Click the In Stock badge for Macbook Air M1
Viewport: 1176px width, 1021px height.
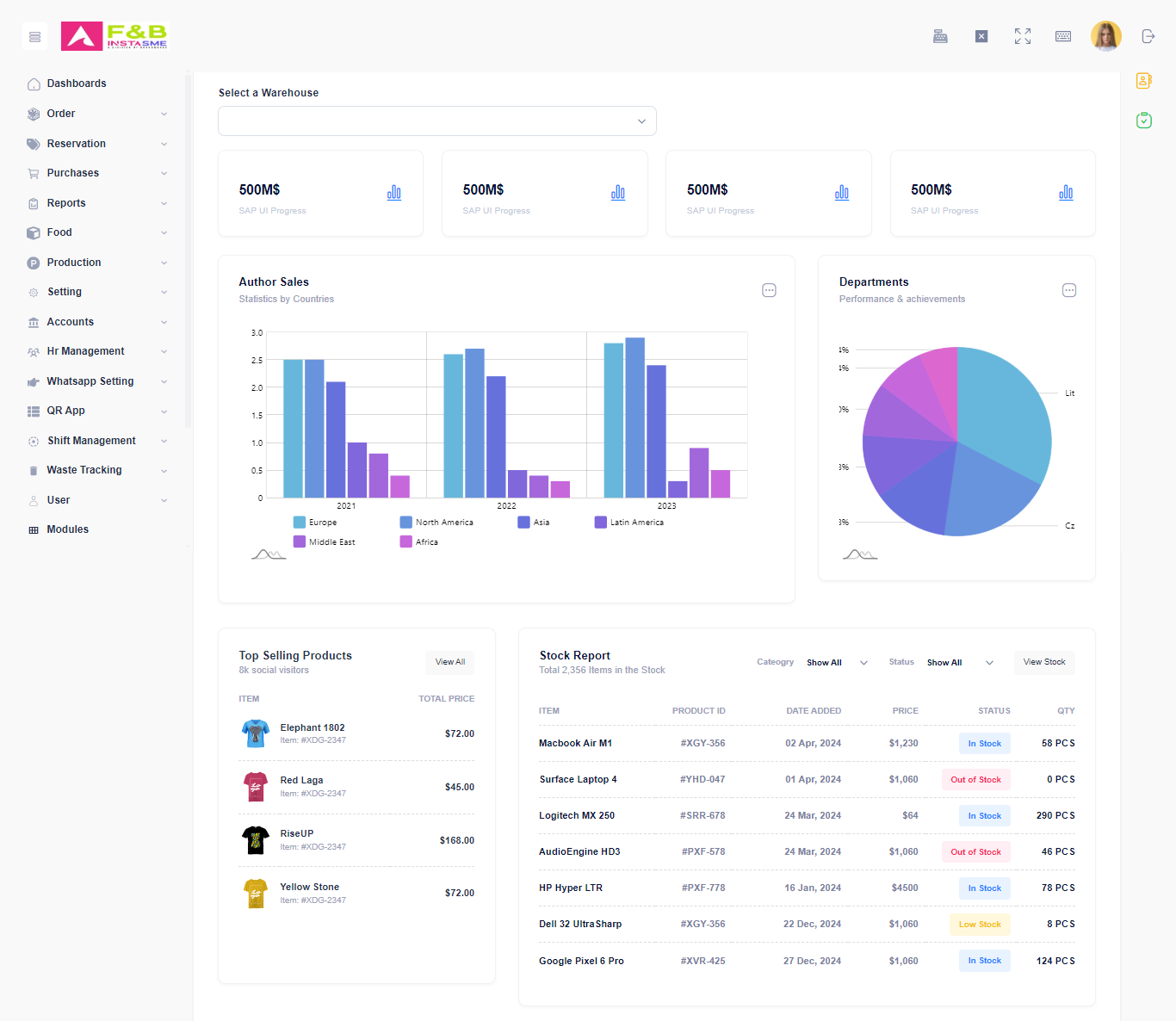coord(985,744)
